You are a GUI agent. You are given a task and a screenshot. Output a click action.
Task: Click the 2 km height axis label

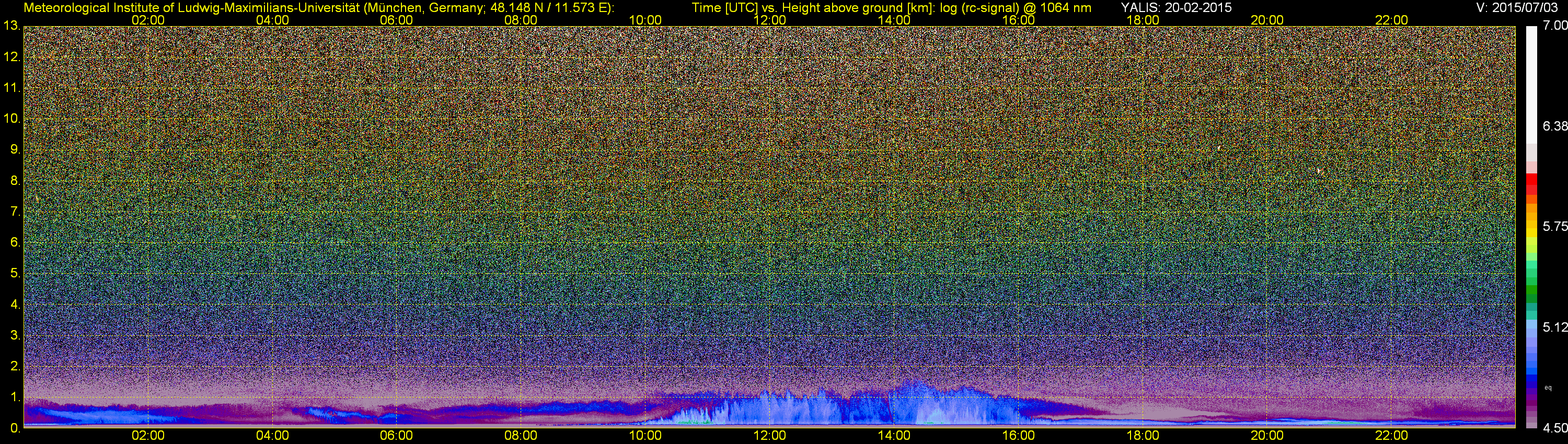click(x=15, y=366)
